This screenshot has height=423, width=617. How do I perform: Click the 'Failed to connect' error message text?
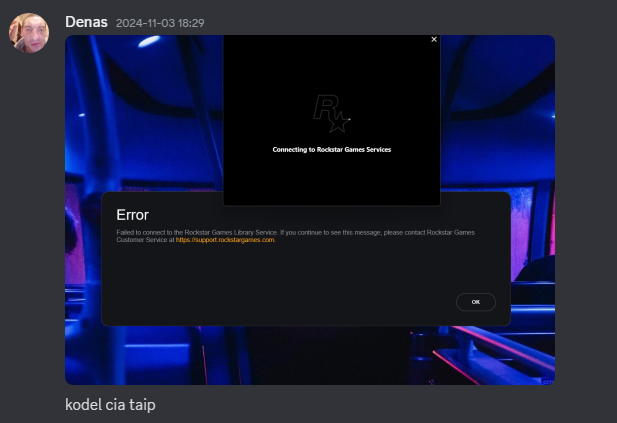(295, 236)
